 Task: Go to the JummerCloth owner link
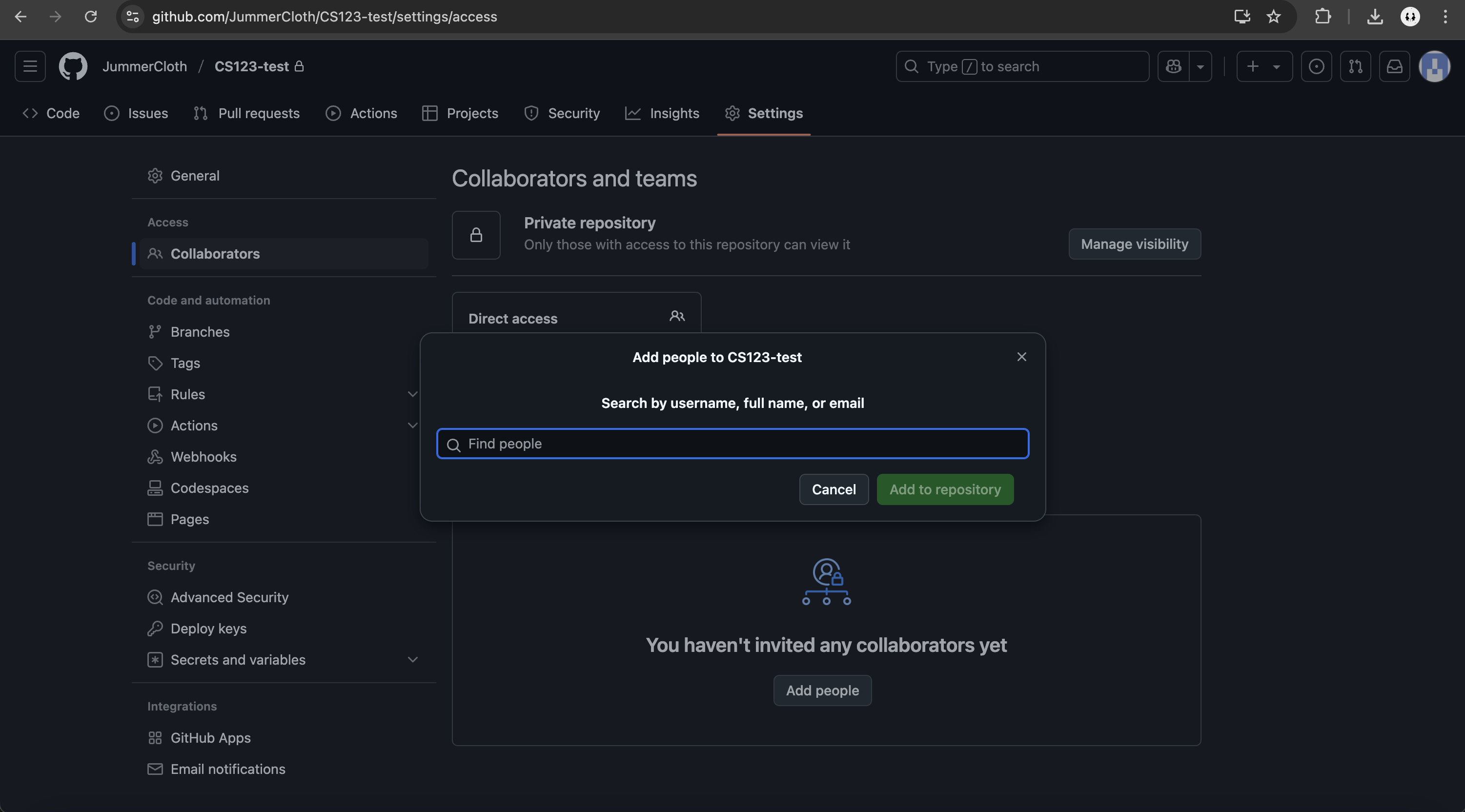(x=144, y=66)
